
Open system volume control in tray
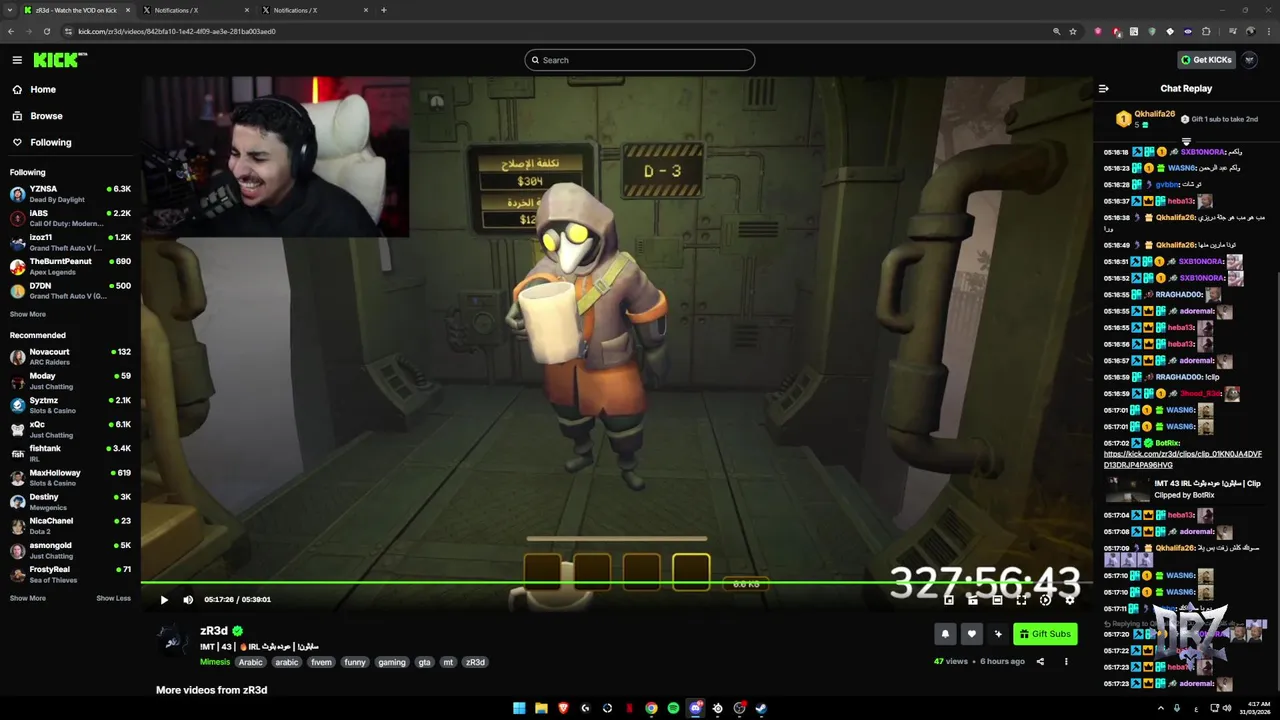(1227, 708)
